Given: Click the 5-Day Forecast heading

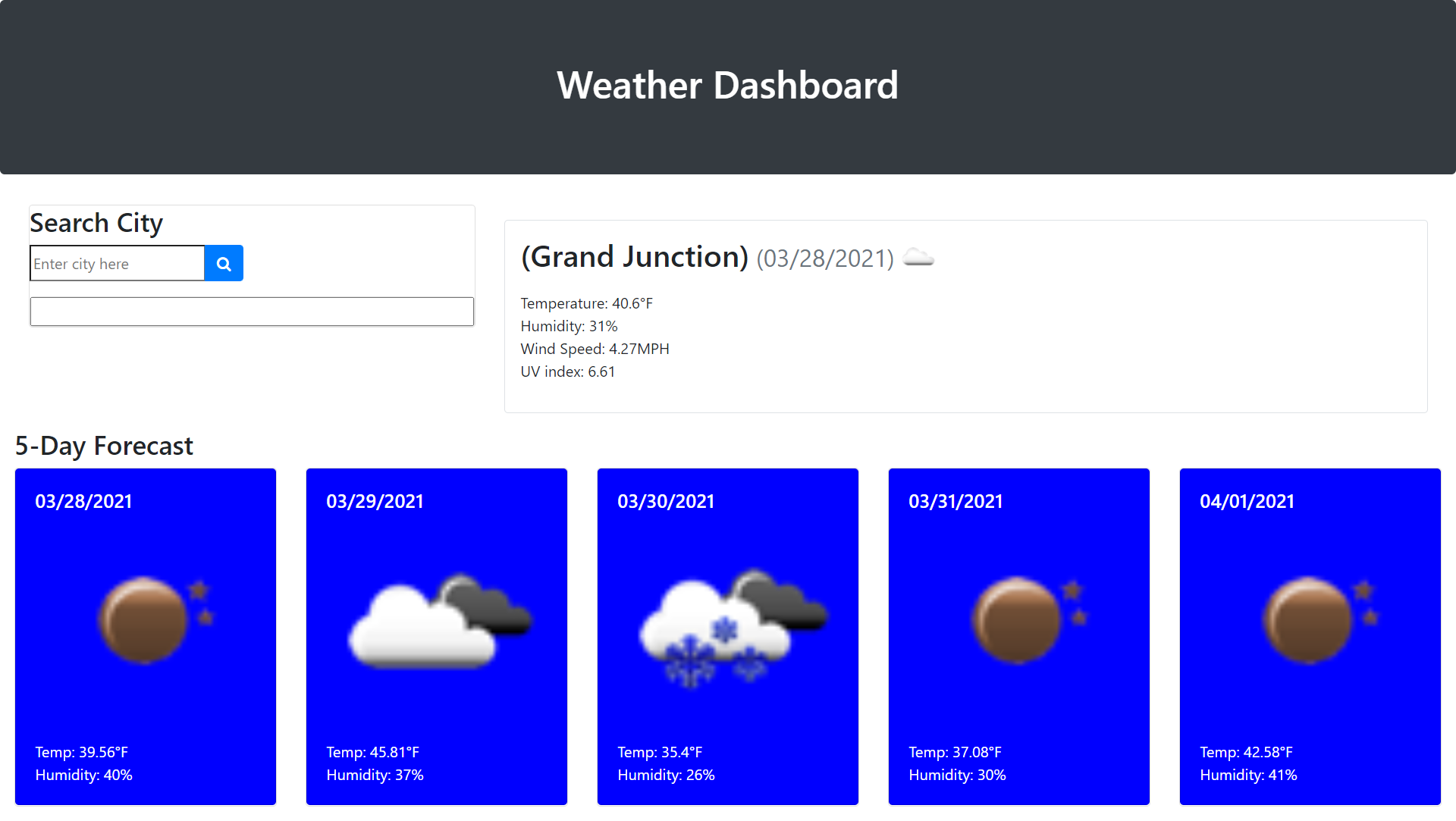Looking at the screenshot, I should click(104, 446).
